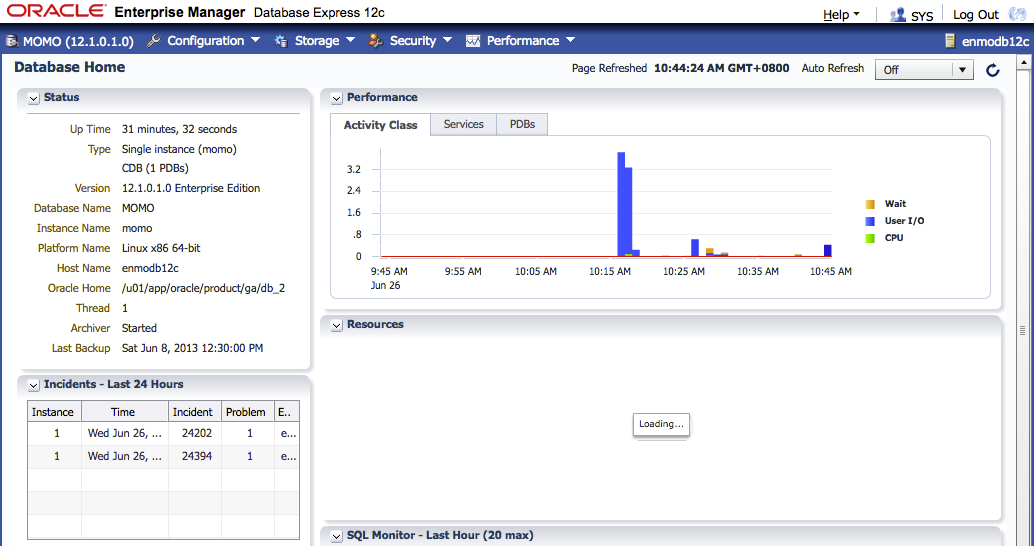Click the User I/O legend swatch
The width and height of the screenshot is (1034, 546).
[x=870, y=222]
